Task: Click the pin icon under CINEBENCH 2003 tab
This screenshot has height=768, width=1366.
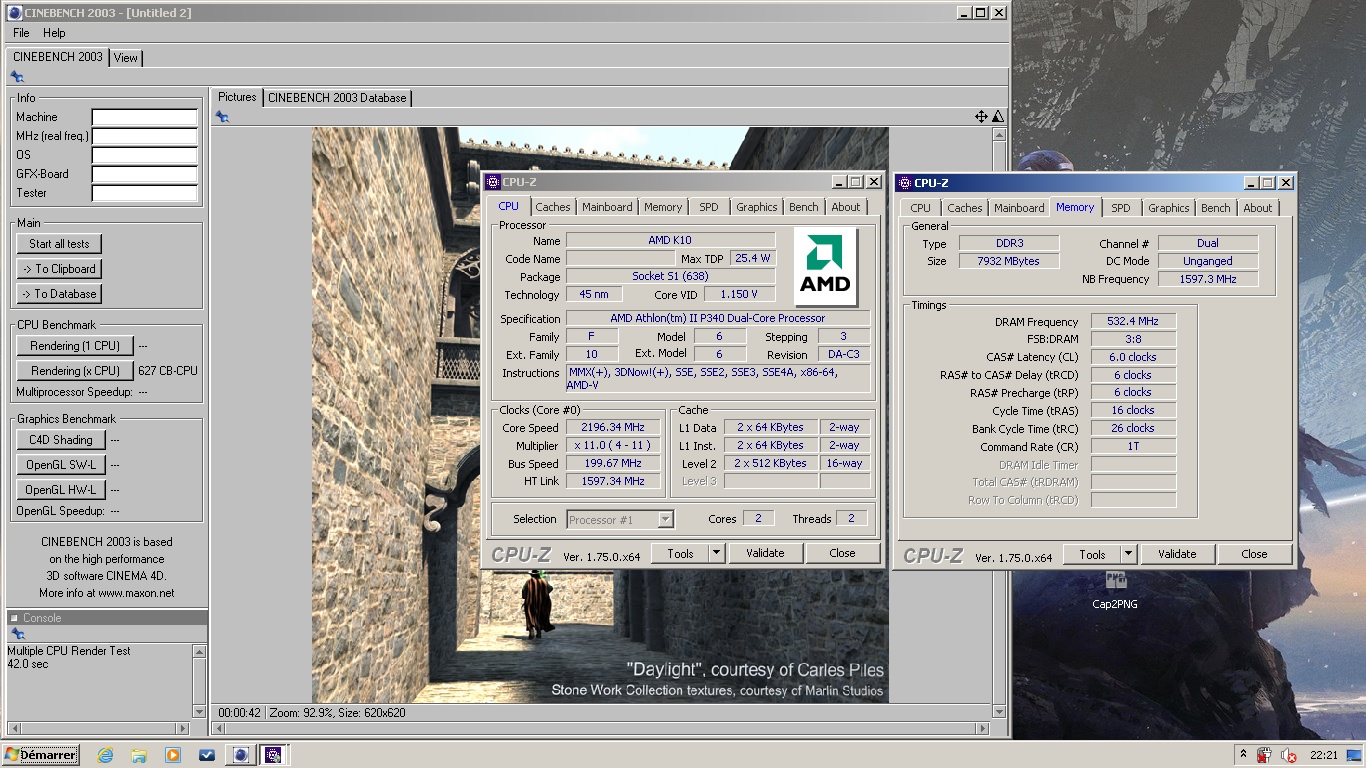Action: [17, 77]
